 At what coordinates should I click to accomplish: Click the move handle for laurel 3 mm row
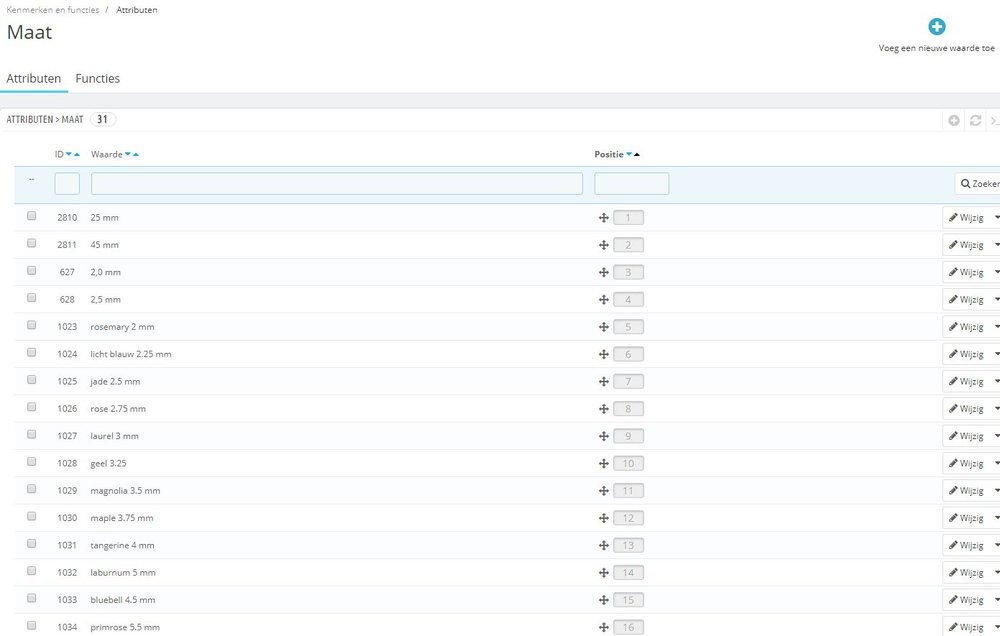point(603,436)
